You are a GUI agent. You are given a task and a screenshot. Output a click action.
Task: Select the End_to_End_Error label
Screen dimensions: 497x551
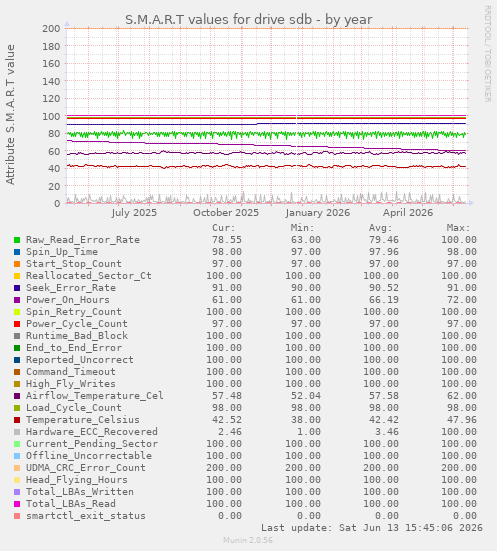pyautogui.click(x=74, y=348)
